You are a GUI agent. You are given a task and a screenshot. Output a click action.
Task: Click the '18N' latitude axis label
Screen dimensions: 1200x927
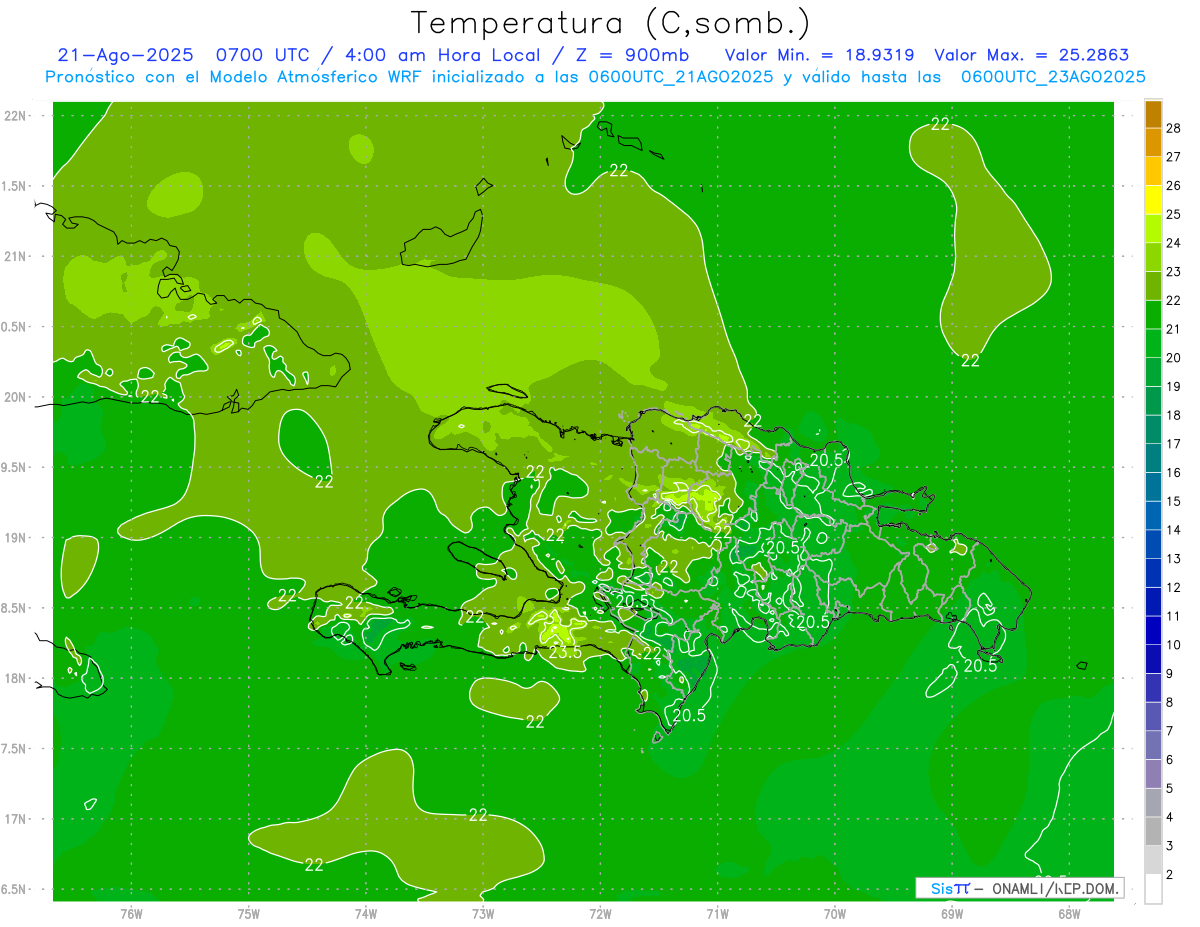(17, 679)
